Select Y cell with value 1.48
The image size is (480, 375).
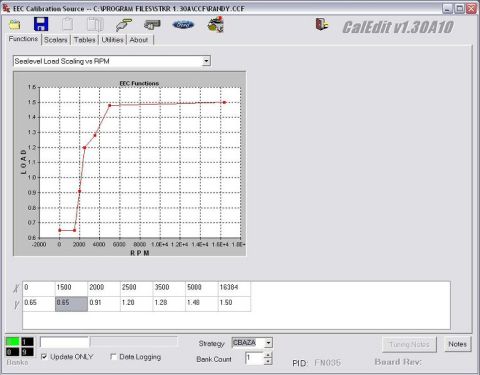click(x=202, y=304)
